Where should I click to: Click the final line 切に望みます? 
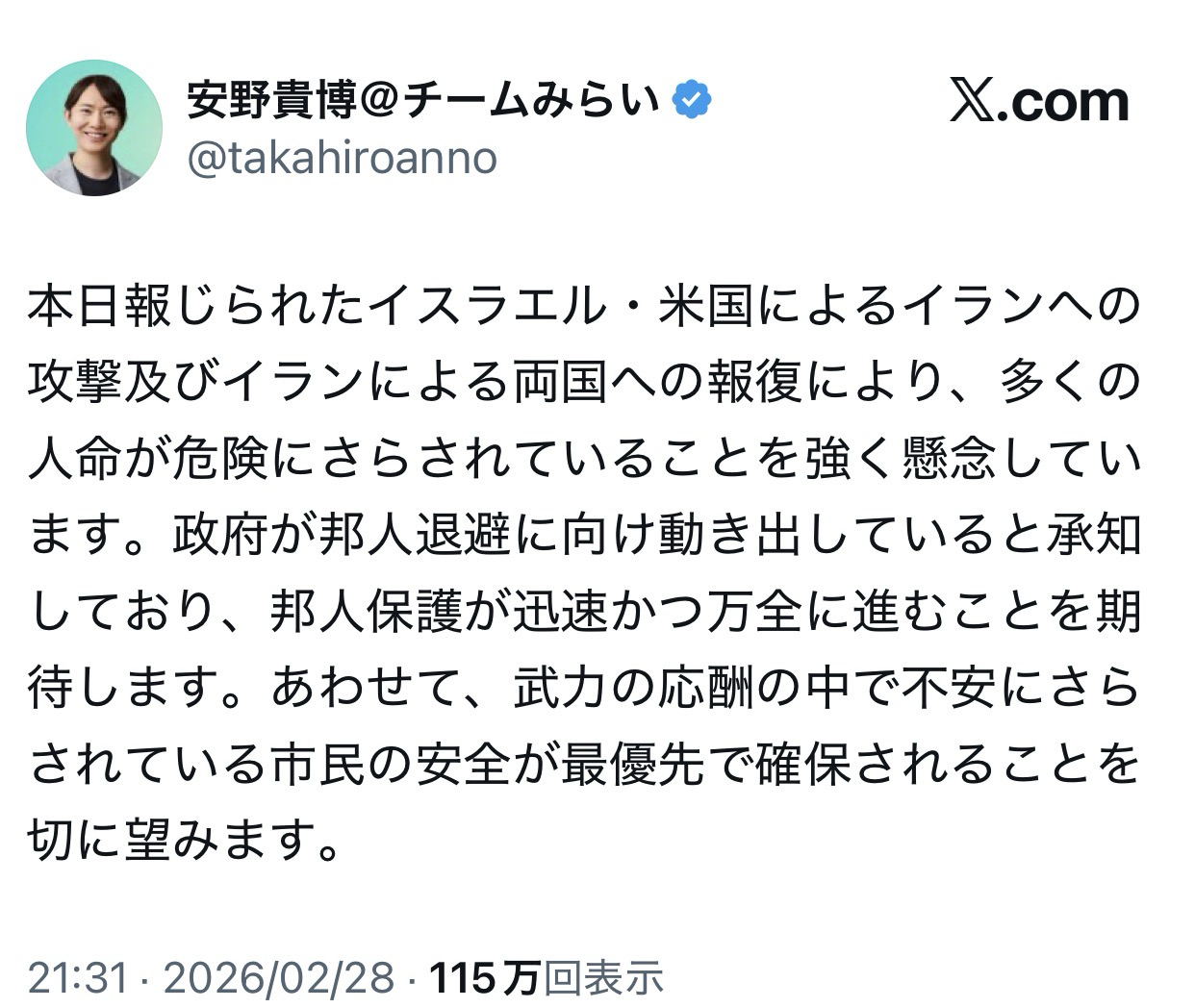tap(185, 842)
